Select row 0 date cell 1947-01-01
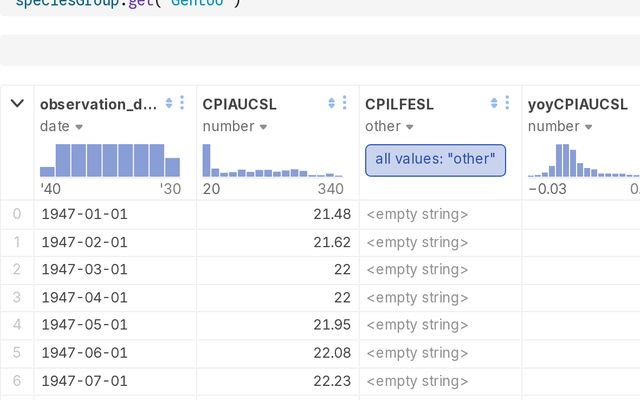Screen dimensions: 640x400 tap(85, 214)
